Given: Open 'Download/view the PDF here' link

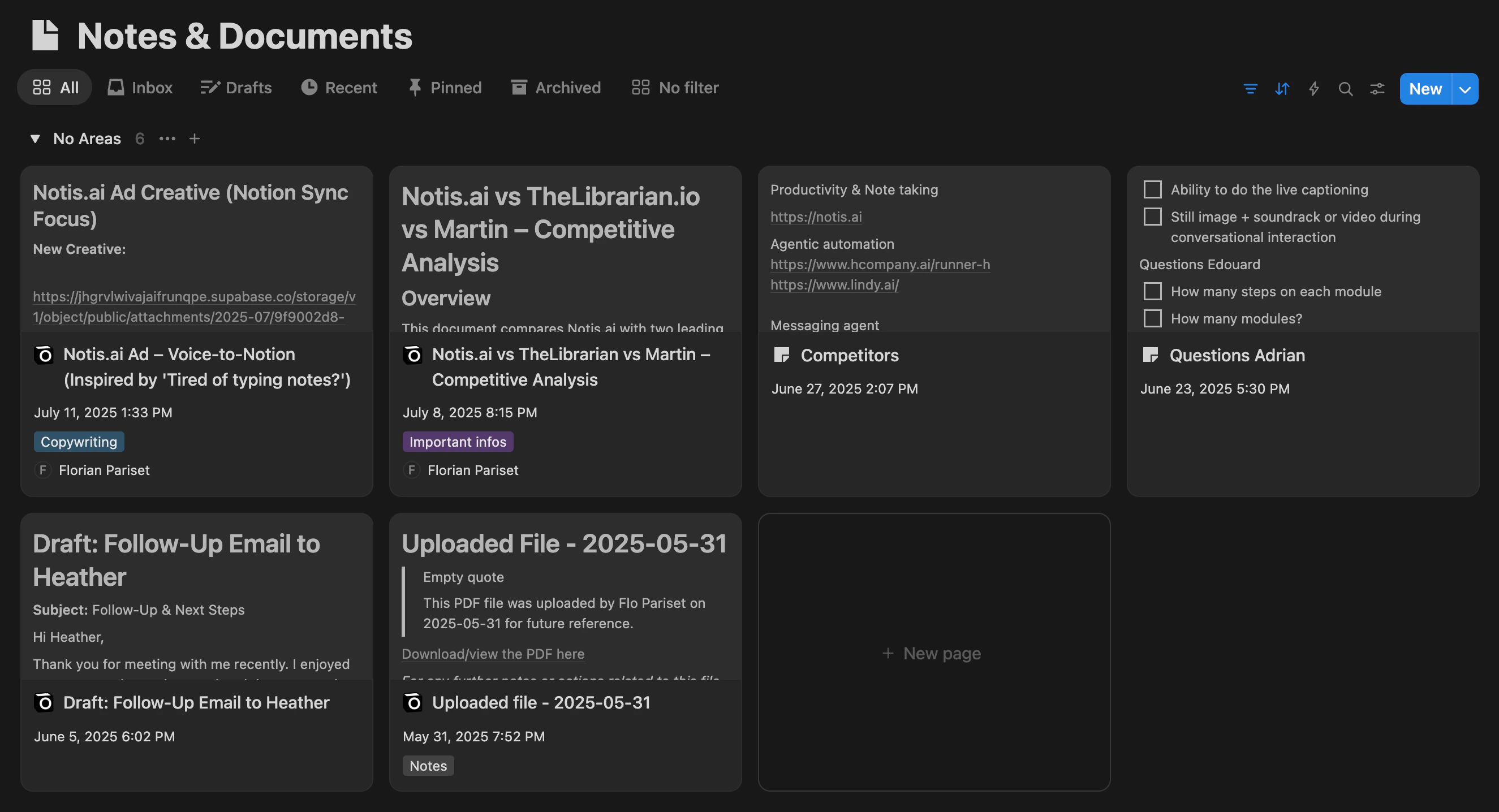Looking at the screenshot, I should click(493, 654).
